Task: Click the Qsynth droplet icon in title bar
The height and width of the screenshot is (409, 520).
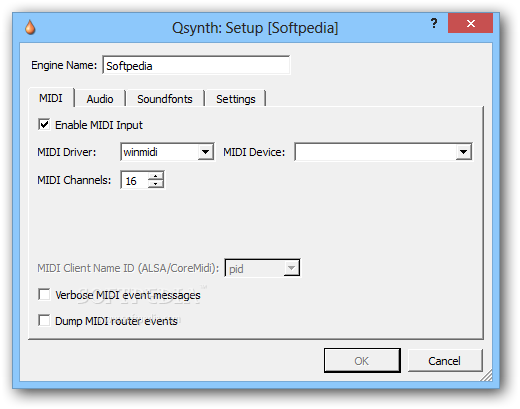Action: click(x=30, y=27)
